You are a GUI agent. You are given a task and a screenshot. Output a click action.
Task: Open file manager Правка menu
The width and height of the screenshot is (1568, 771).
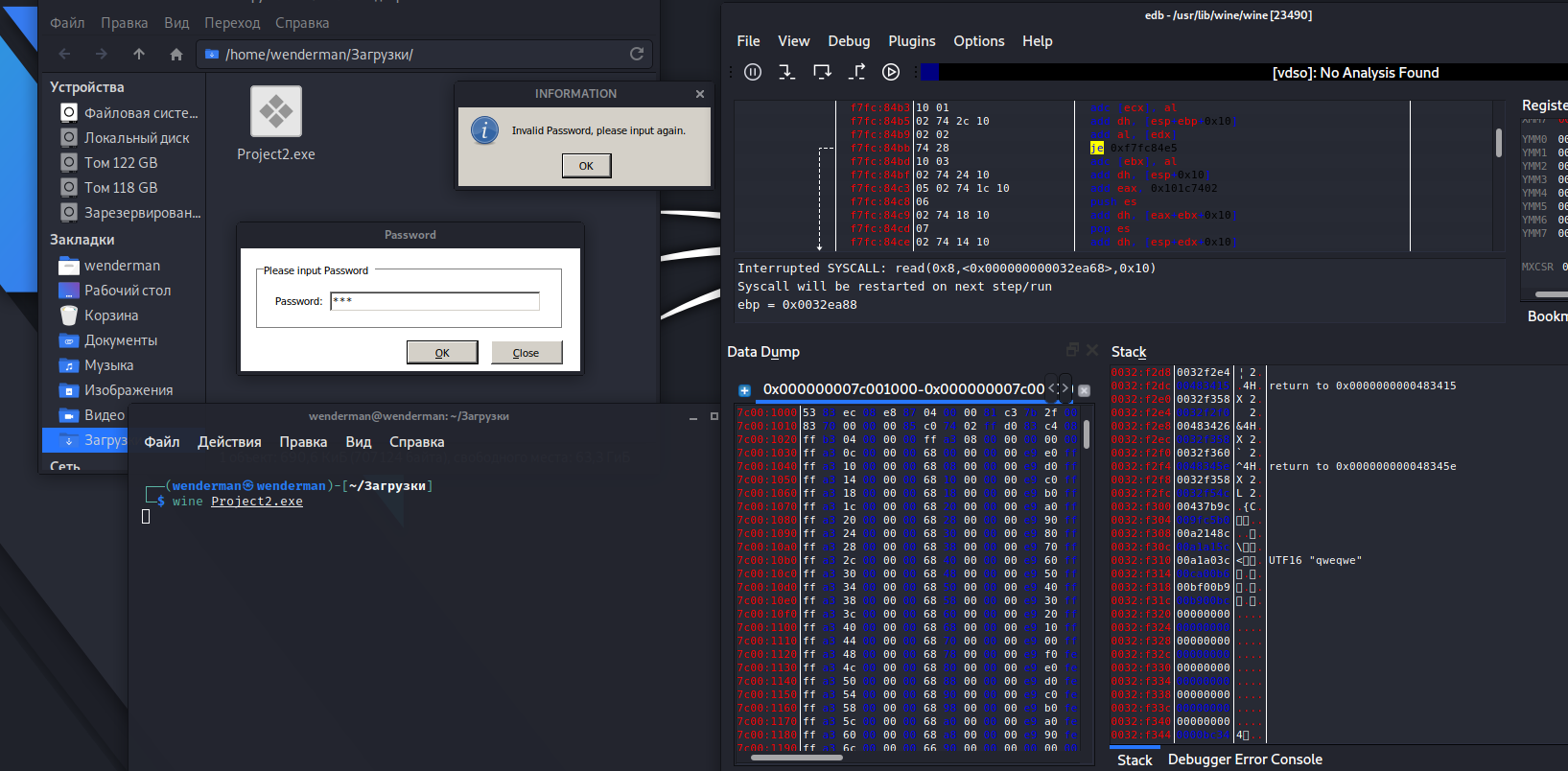click(x=125, y=23)
